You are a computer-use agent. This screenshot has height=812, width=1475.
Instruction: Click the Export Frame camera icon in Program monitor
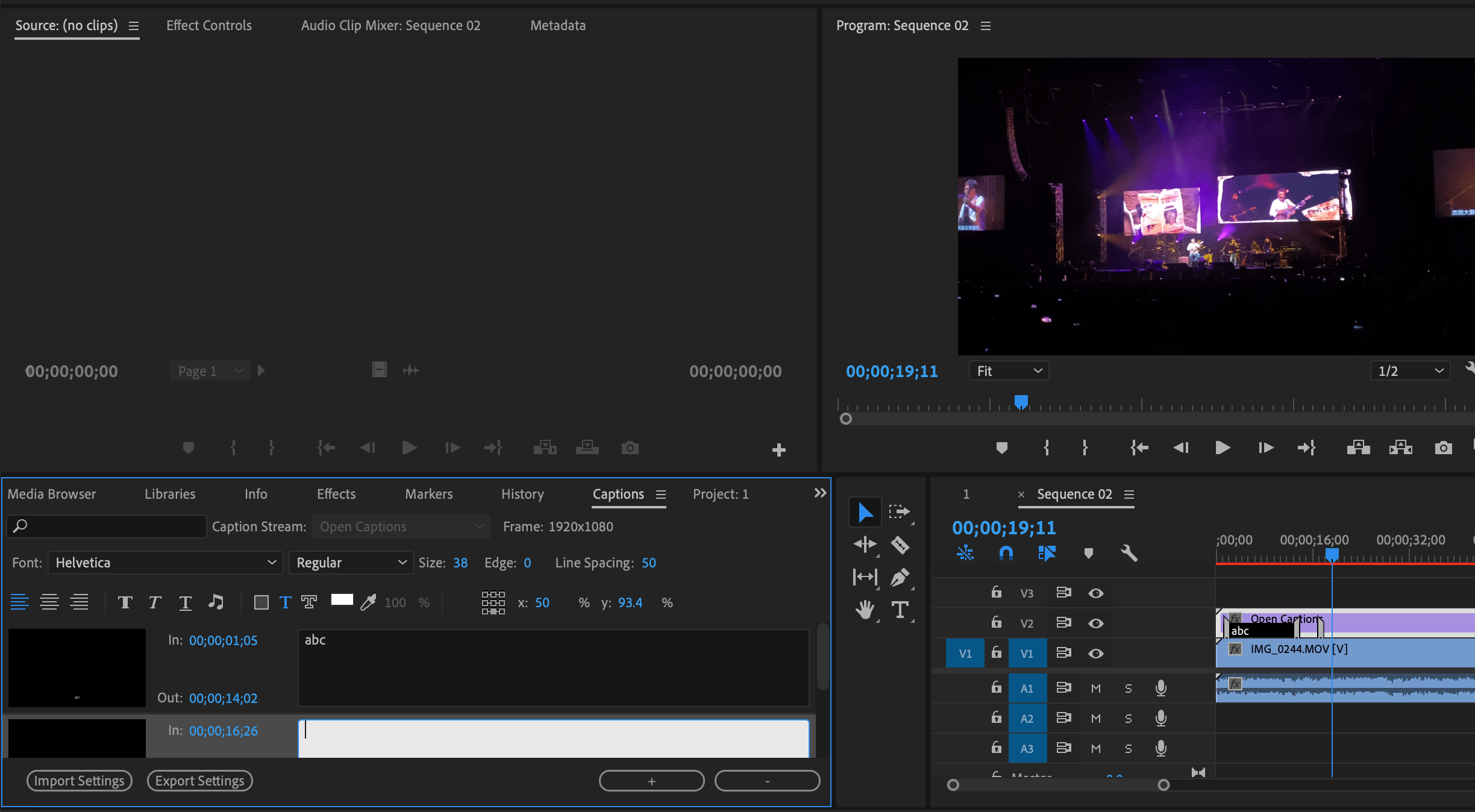(1444, 448)
